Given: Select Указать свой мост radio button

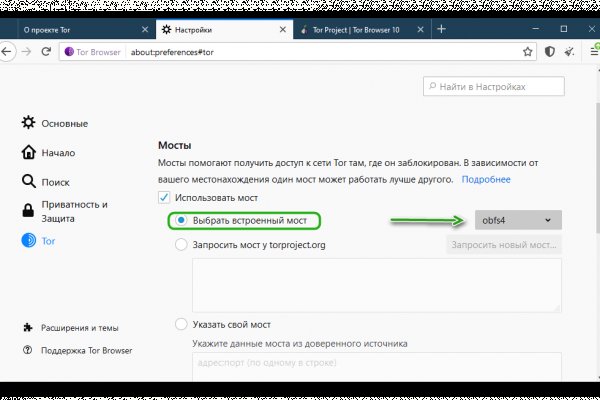Looking at the screenshot, I should coord(181,324).
